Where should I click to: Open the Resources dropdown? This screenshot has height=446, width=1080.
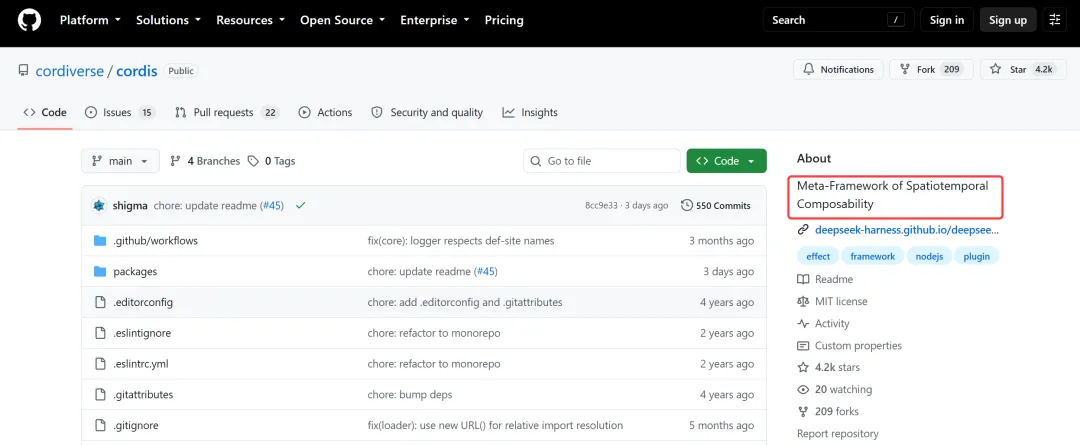(x=251, y=20)
